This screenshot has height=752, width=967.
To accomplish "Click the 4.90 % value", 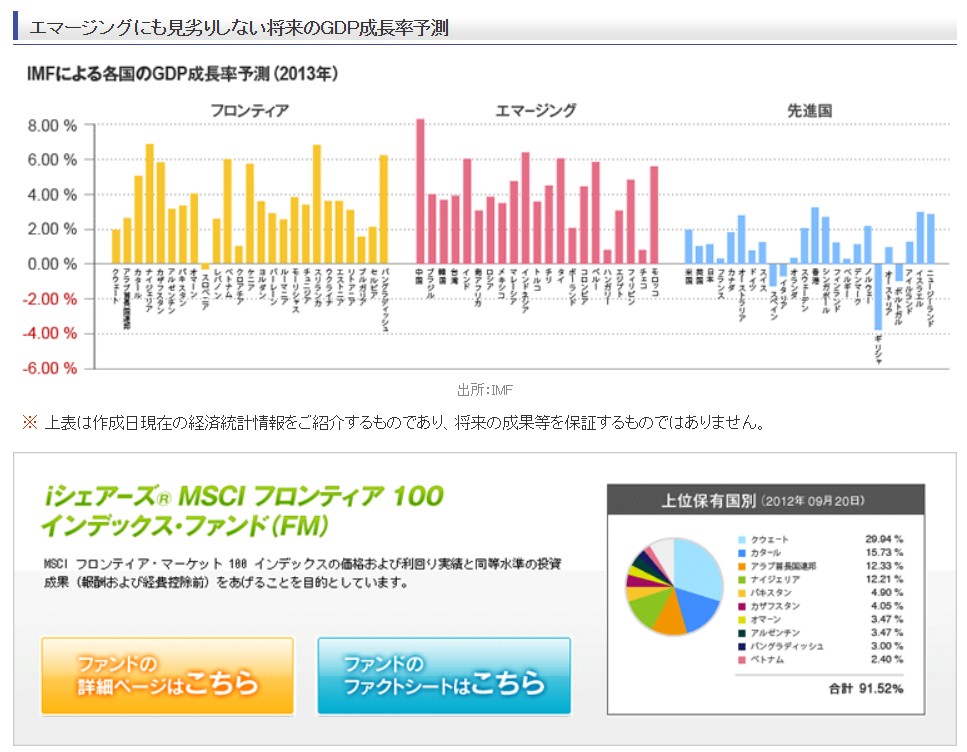I will (x=887, y=593).
